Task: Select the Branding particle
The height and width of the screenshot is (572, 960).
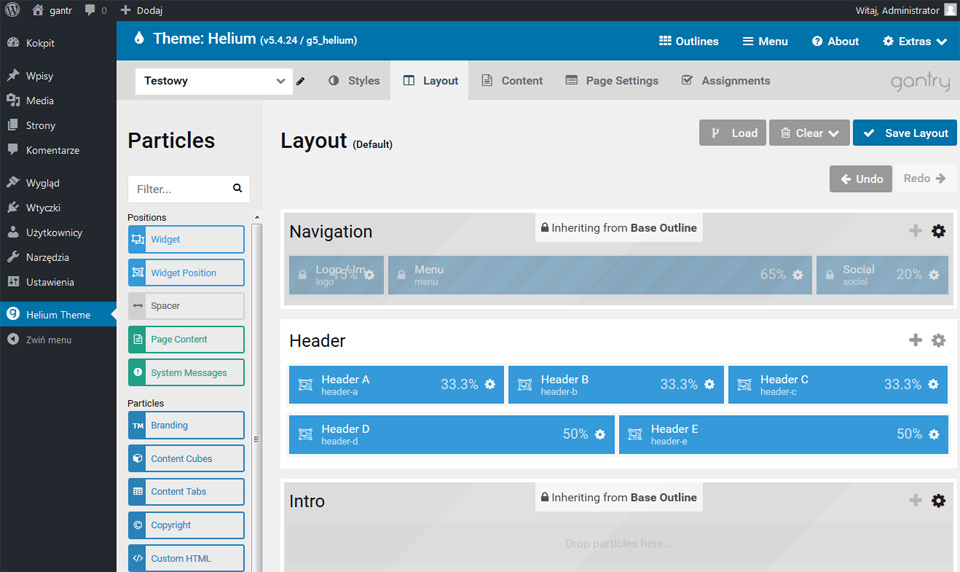Action: 186,425
